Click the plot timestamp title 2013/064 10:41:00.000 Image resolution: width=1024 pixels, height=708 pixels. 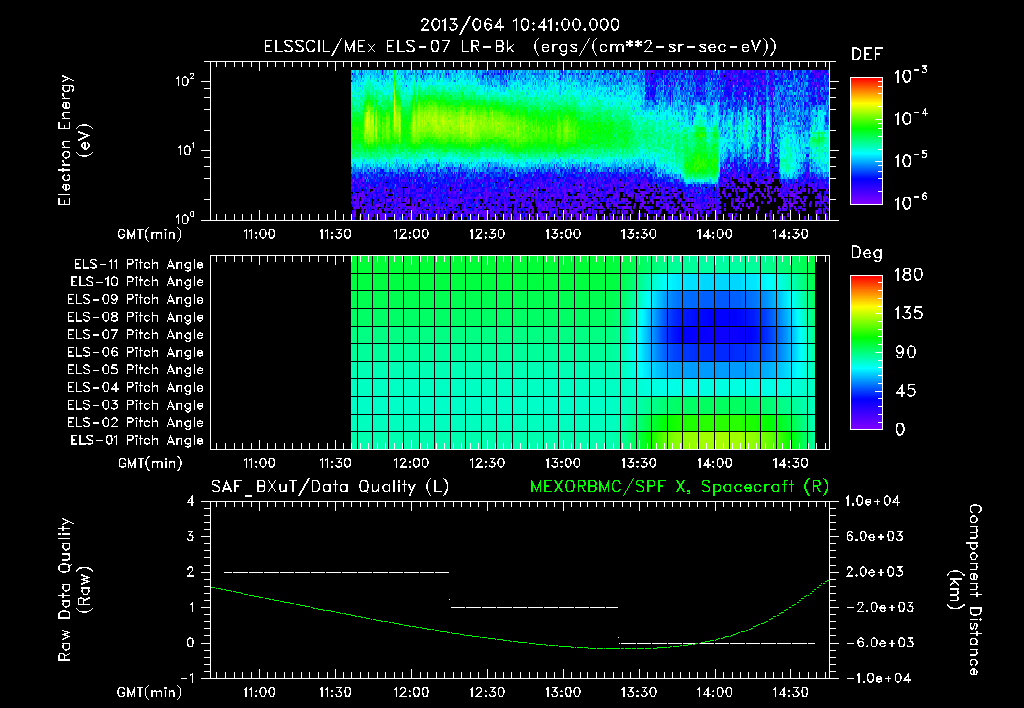coord(520,25)
